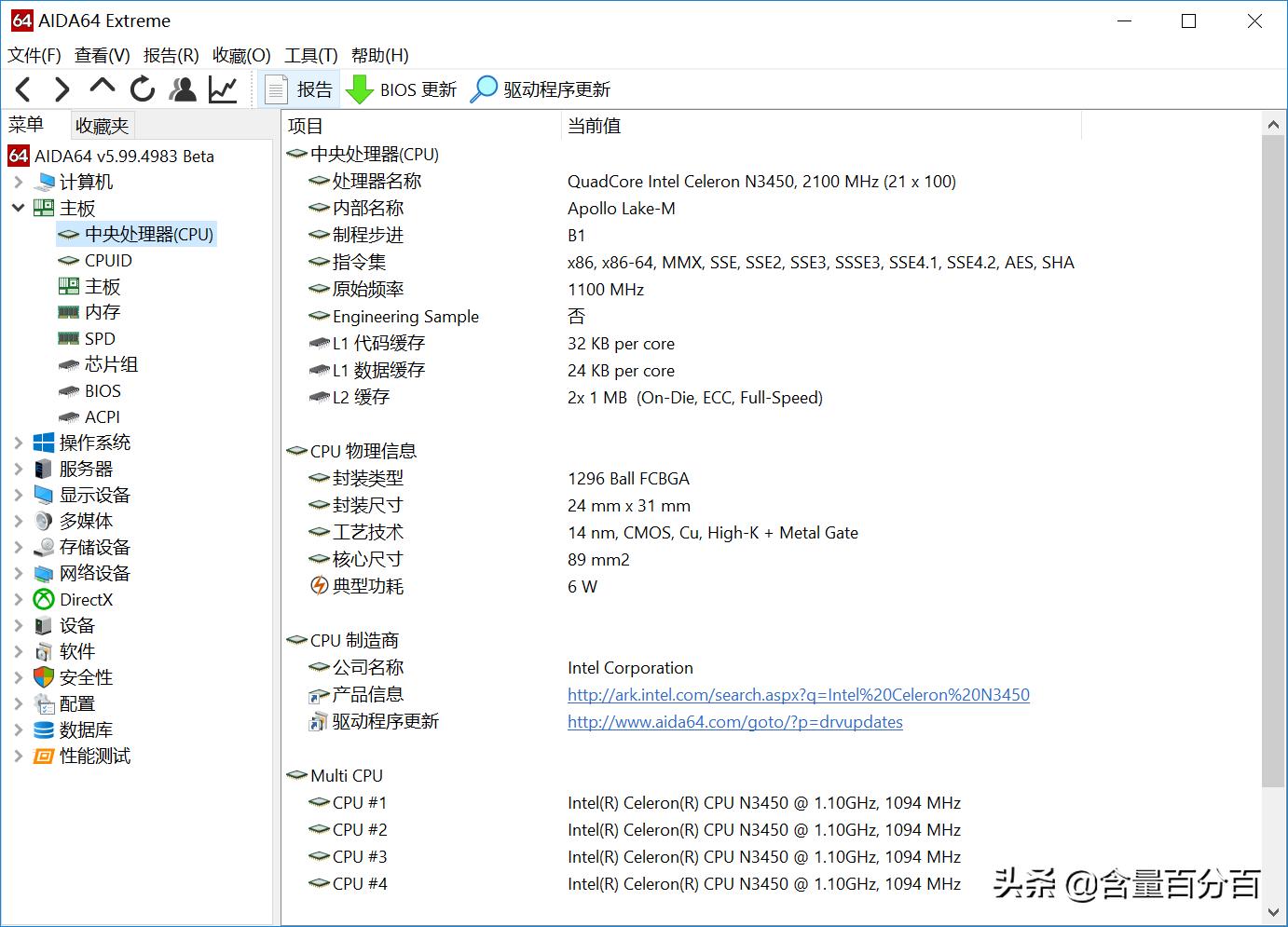1288x927 pixels.
Task: Follow the aida64.com driver updates link
Action: pos(734,721)
